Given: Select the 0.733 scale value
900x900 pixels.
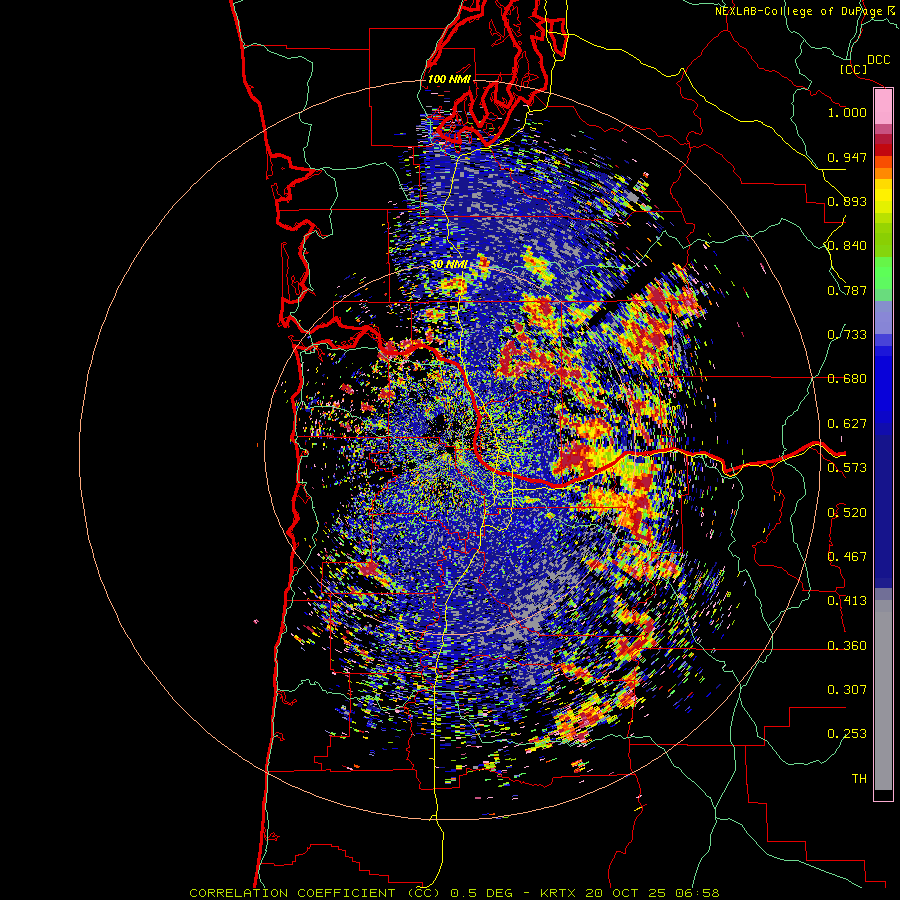Looking at the screenshot, I should point(847,335).
